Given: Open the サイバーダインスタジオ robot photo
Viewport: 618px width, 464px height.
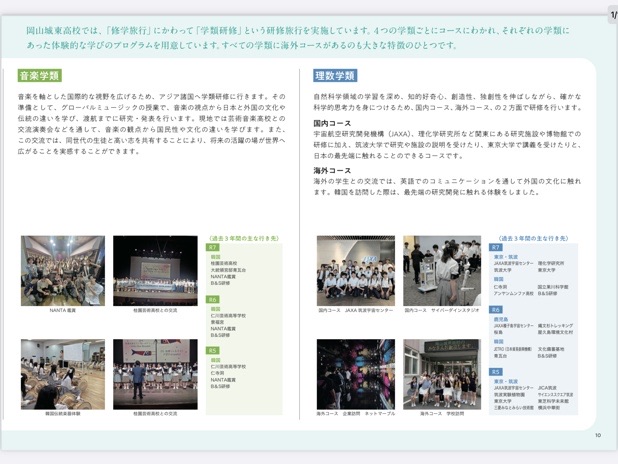Looking at the screenshot, I should click(442, 271).
